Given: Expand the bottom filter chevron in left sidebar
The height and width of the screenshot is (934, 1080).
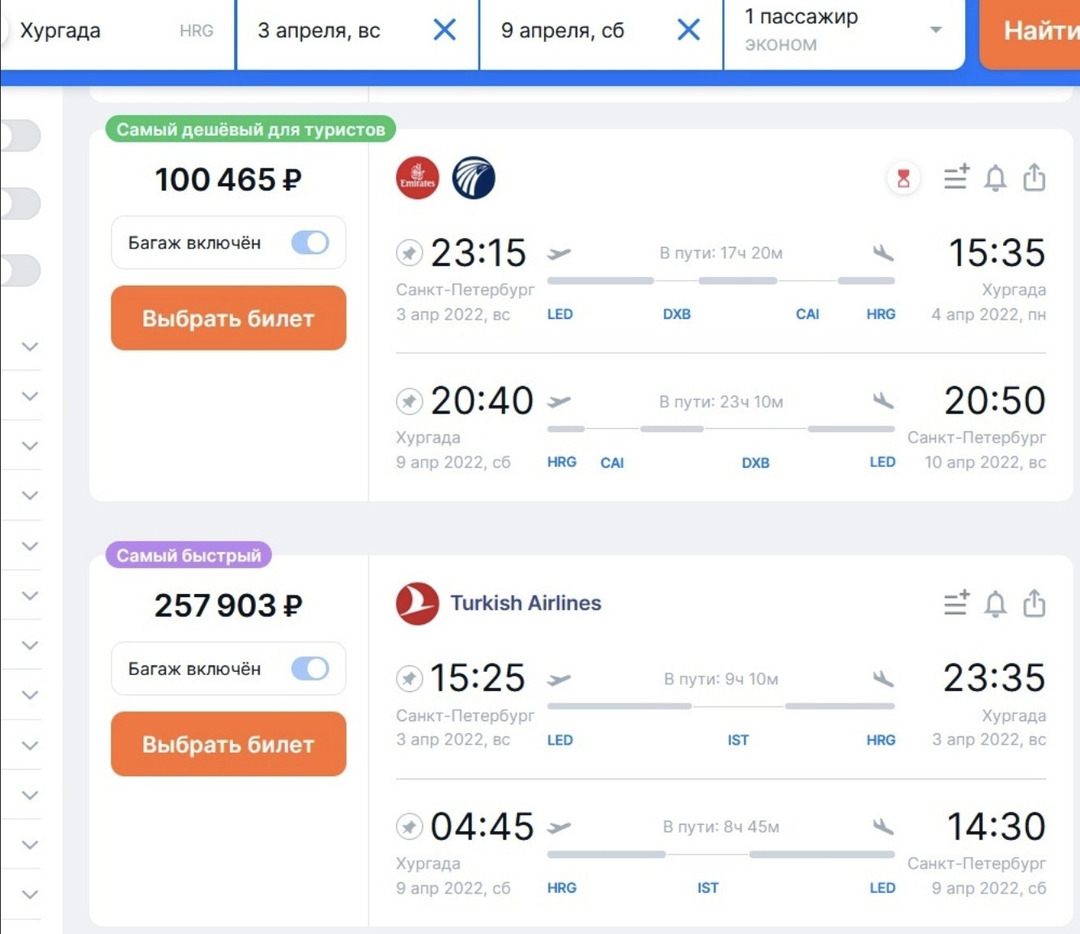Looking at the screenshot, I should click(x=30, y=894).
